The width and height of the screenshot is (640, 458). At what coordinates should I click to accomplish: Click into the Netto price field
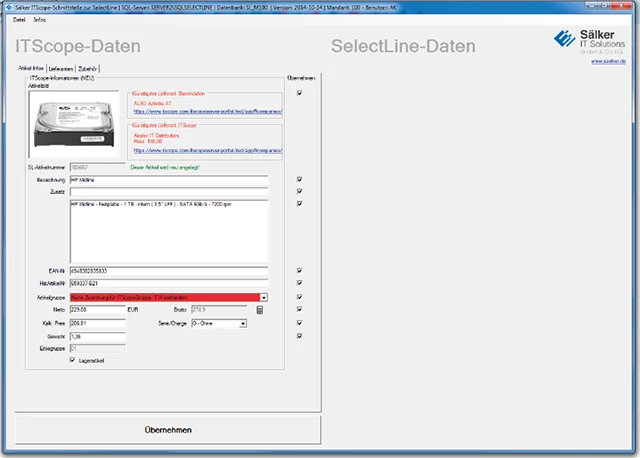(98, 310)
